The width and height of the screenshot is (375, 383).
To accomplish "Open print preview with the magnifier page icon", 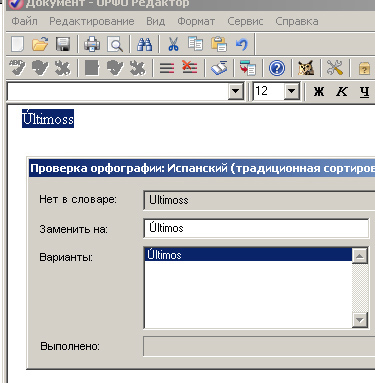I will tap(115, 44).
